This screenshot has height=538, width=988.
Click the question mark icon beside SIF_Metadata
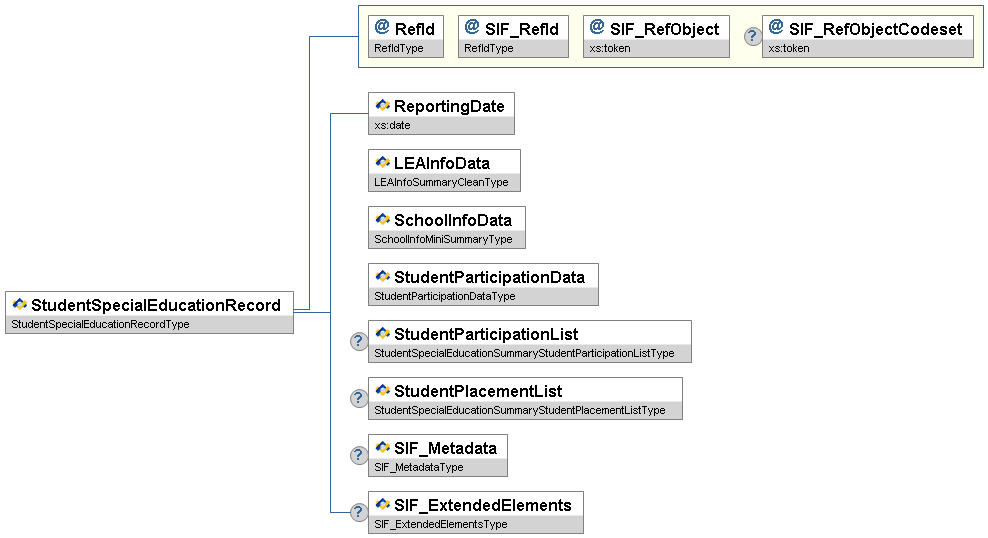[x=359, y=456]
